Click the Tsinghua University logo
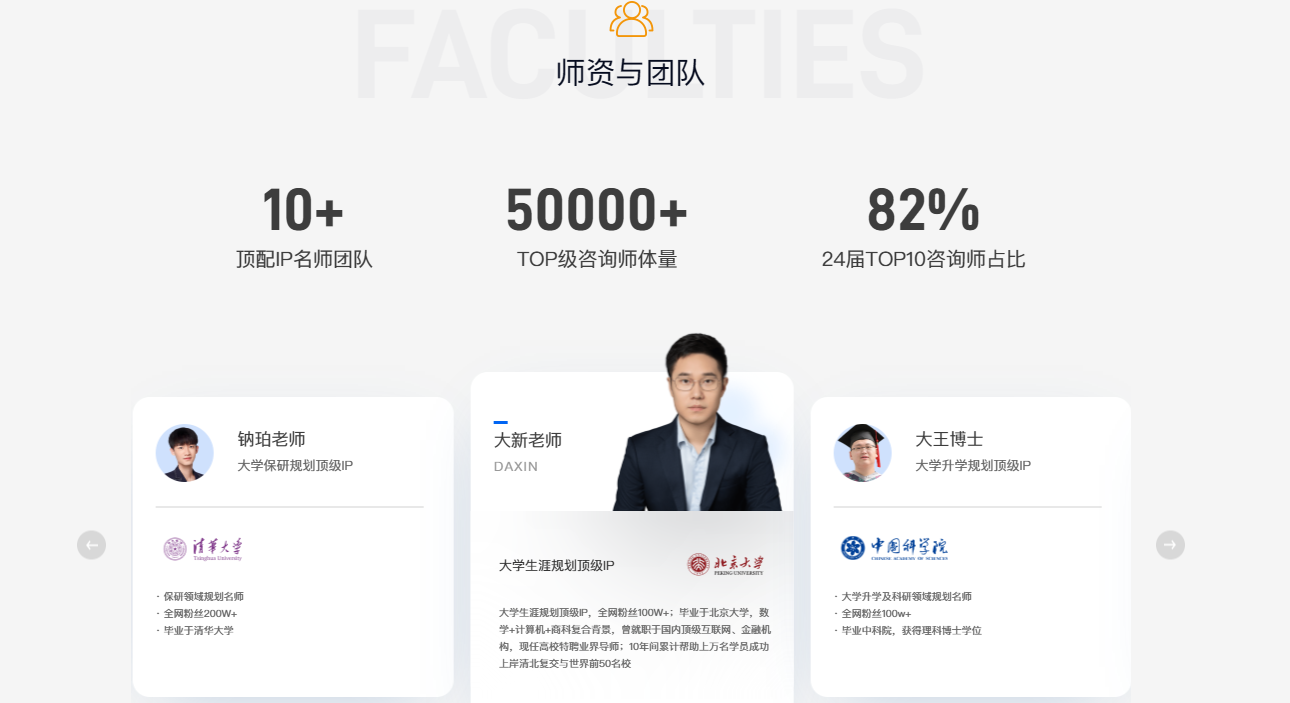The height and width of the screenshot is (703, 1290). click(x=204, y=549)
